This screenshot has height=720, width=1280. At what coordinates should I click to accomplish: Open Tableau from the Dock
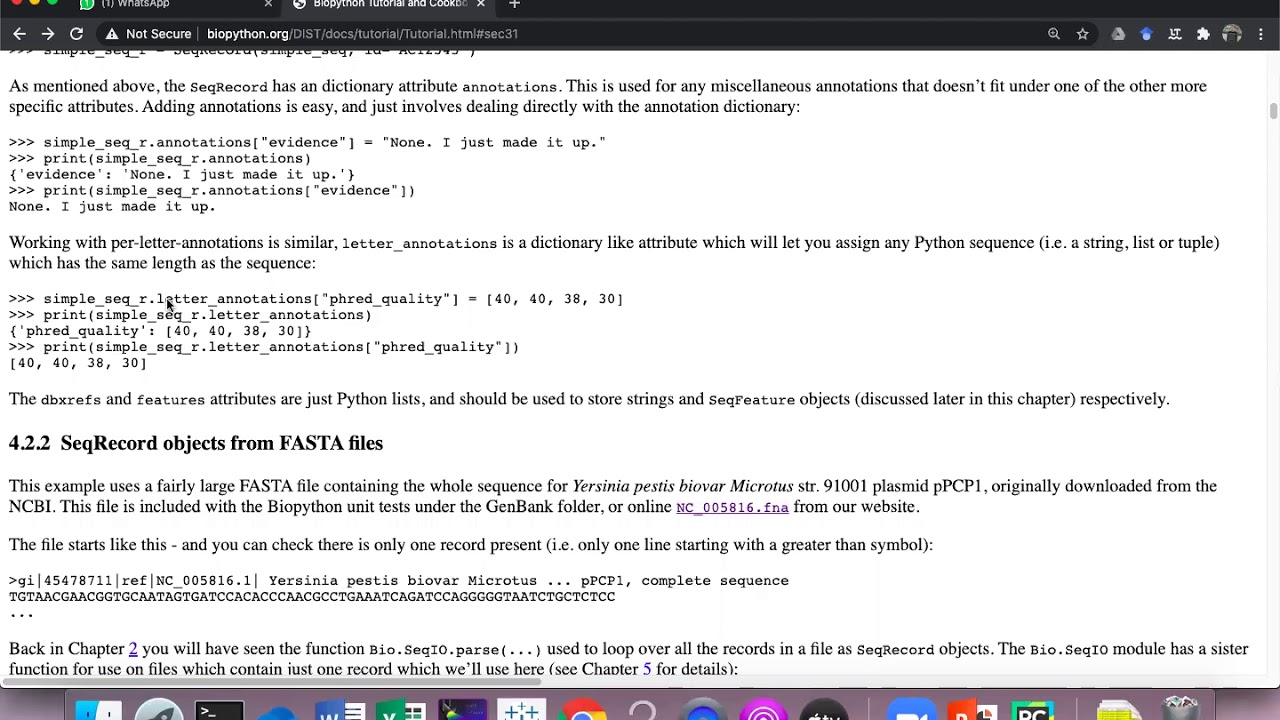pos(521,710)
